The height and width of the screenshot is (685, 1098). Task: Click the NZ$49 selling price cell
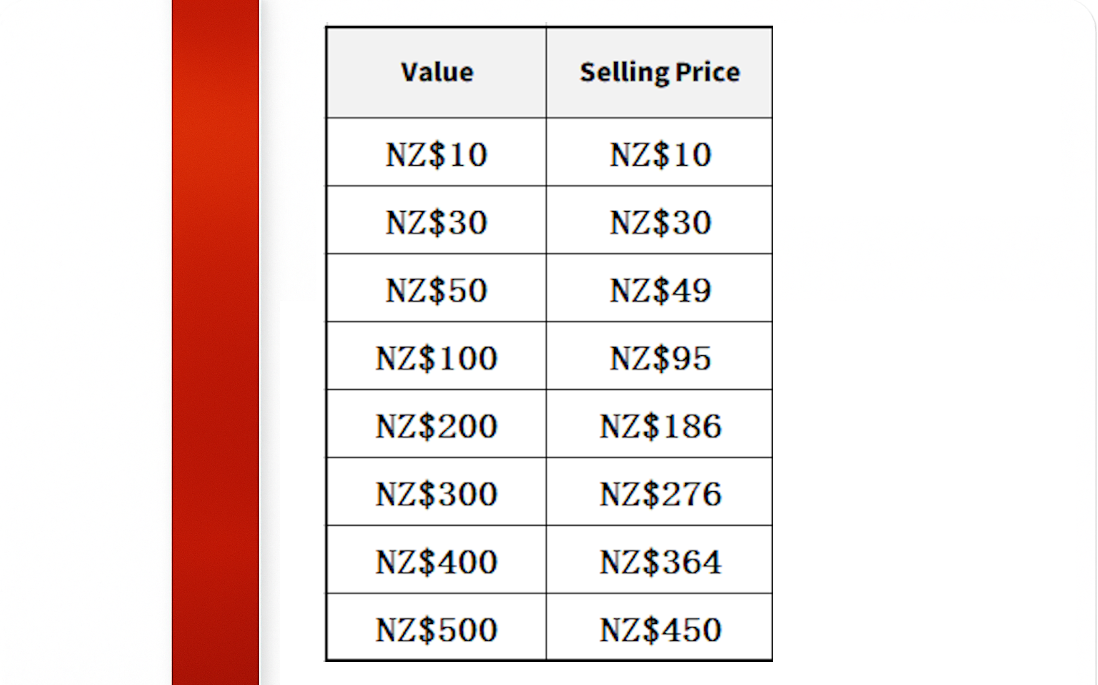click(660, 289)
